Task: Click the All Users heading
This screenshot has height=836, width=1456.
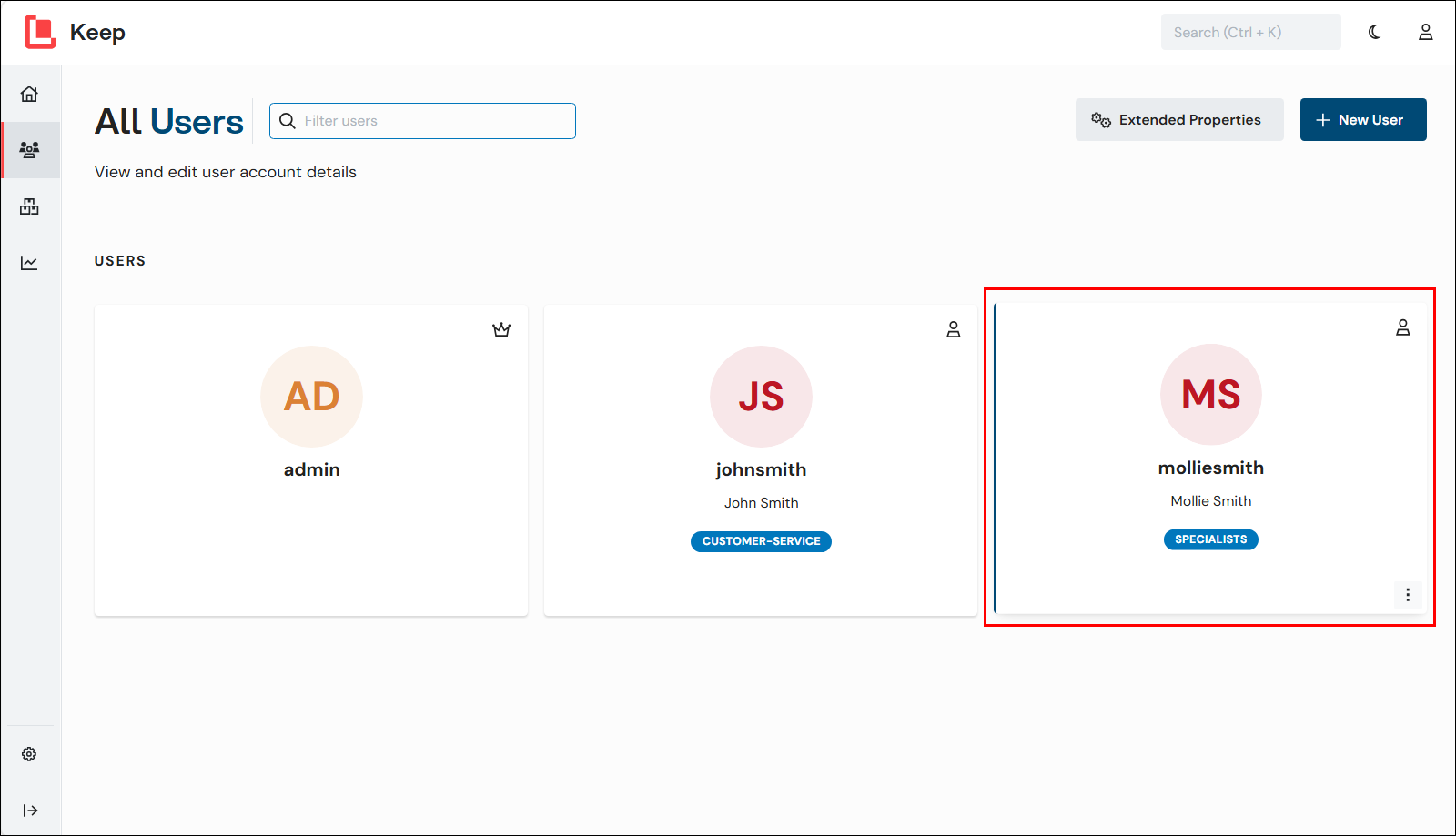Action: 169,122
